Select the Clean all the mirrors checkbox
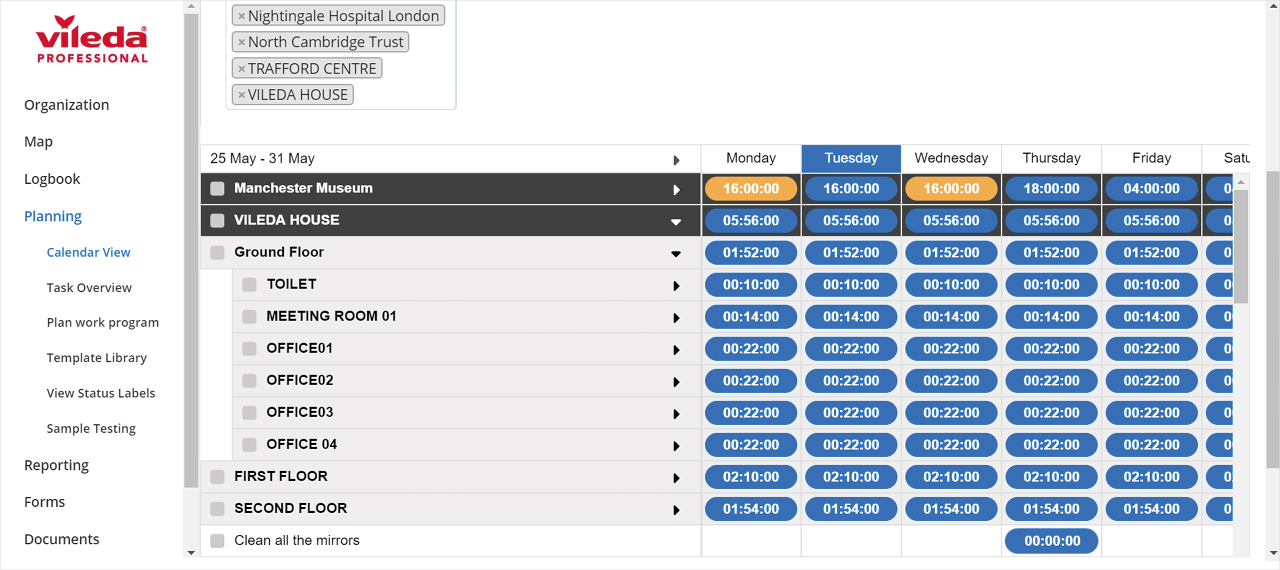1280x570 pixels. click(x=217, y=541)
